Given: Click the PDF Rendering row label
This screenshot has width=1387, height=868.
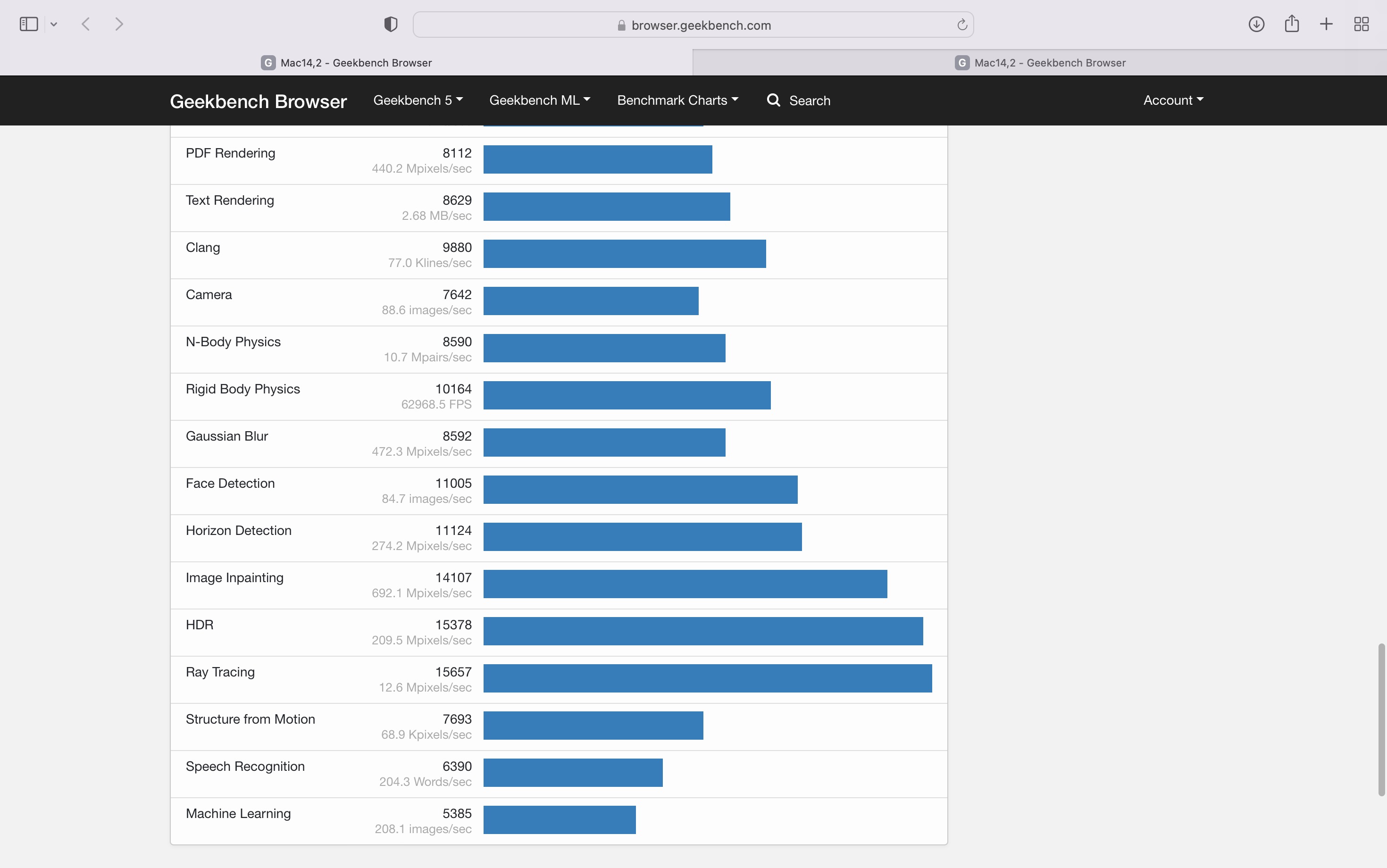Looking at the screenshot, I should click(x=230, y=153).
